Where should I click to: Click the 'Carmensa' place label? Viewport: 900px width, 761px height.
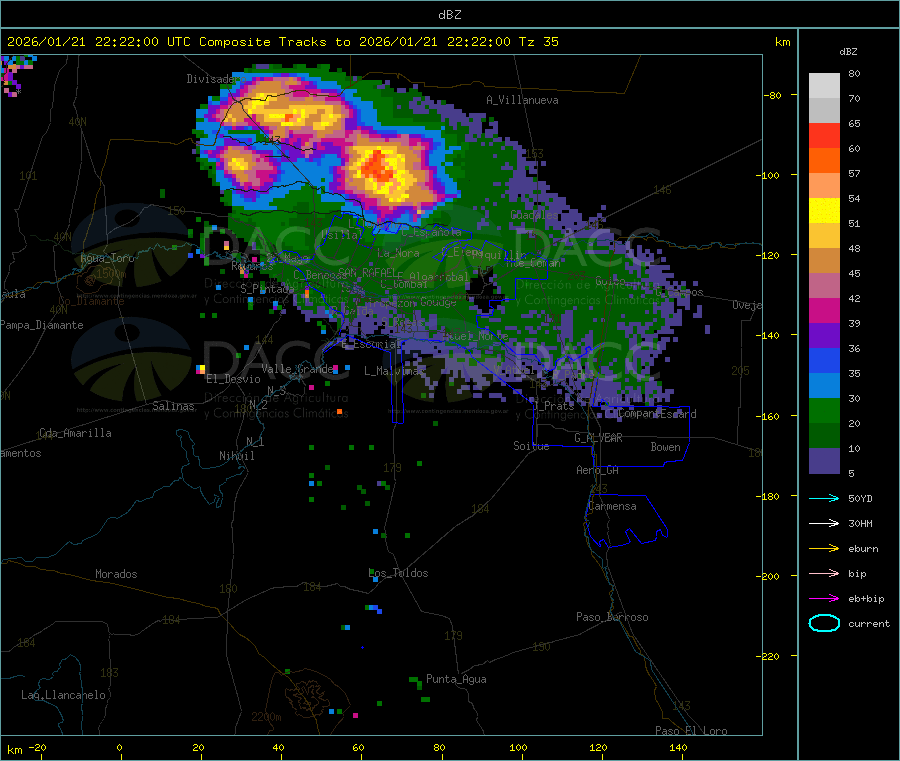pos(612,507)
